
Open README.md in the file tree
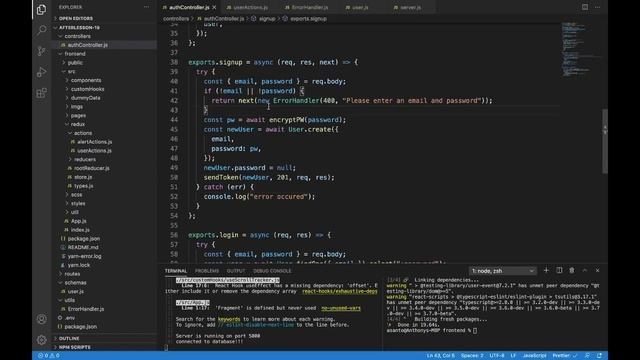click(83, 247)
